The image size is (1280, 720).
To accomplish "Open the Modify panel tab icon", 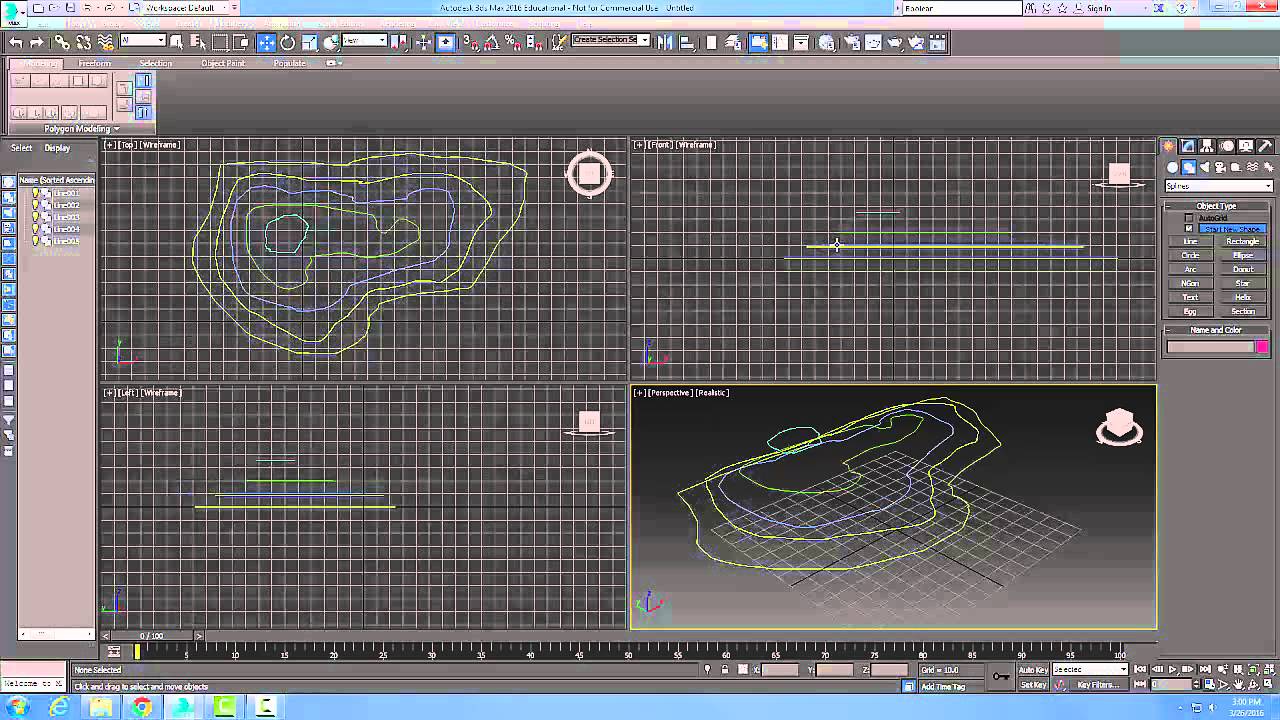I will [x=1187, y=146].
